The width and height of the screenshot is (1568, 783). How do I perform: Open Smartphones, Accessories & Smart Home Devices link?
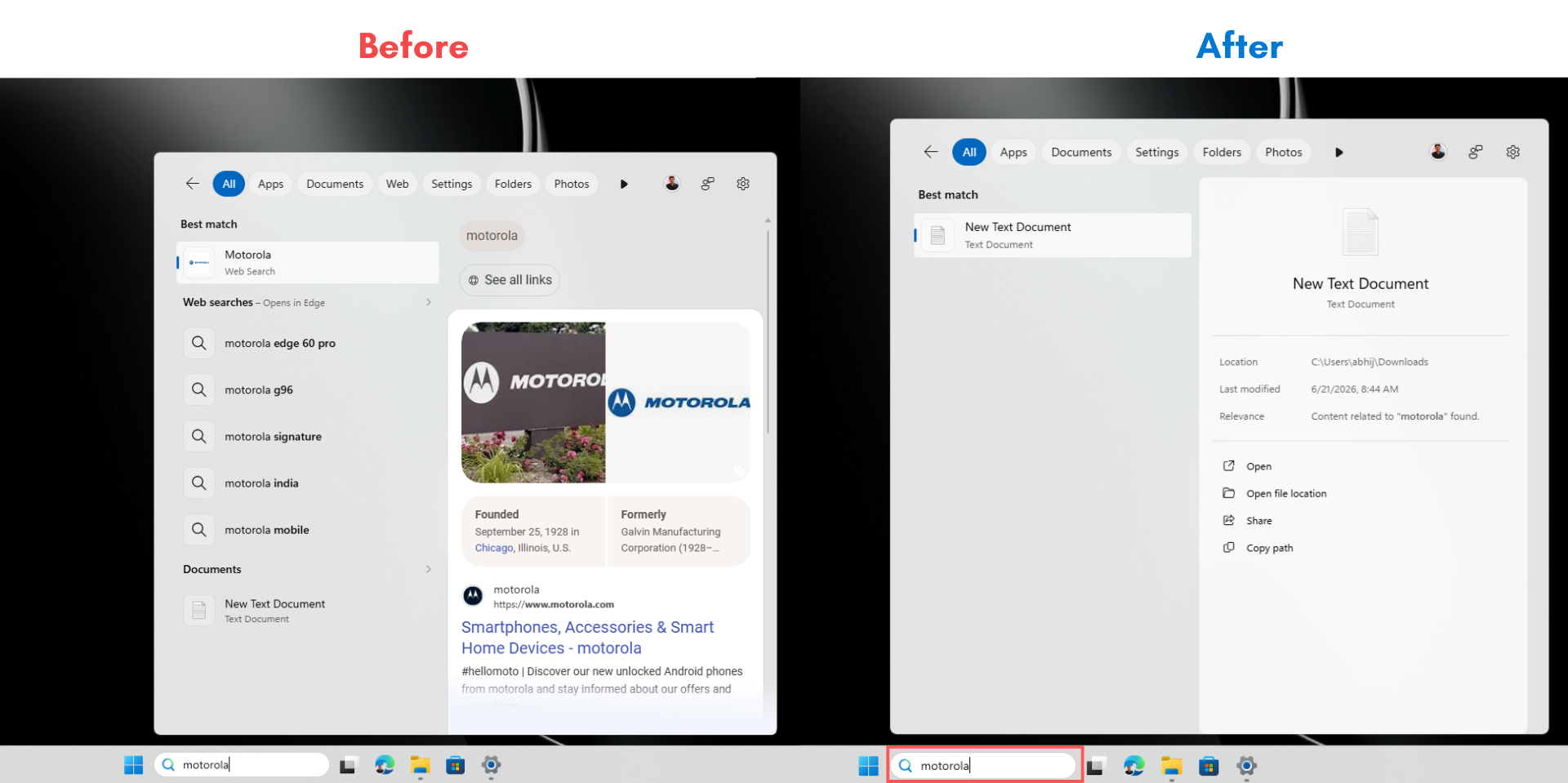coord(587,638)
